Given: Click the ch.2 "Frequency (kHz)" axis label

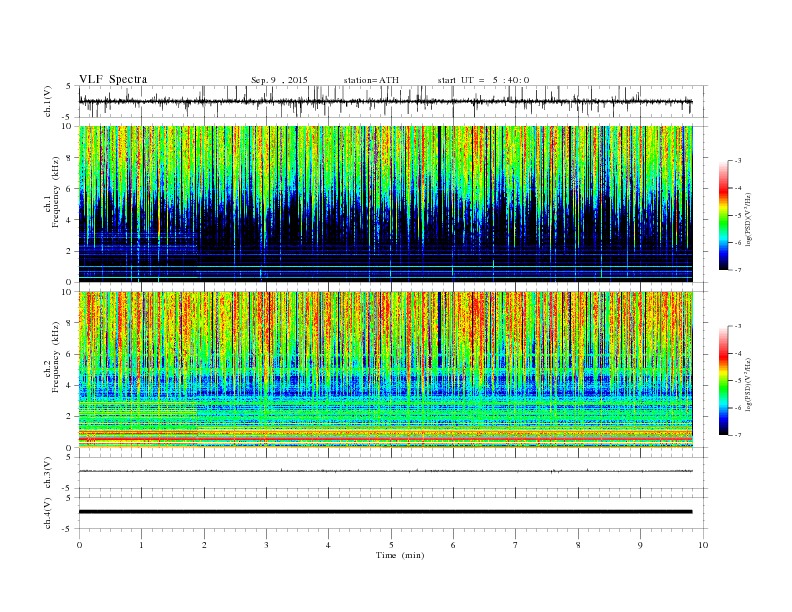Looking at the screenshot, I should click(x=56, y=357).
